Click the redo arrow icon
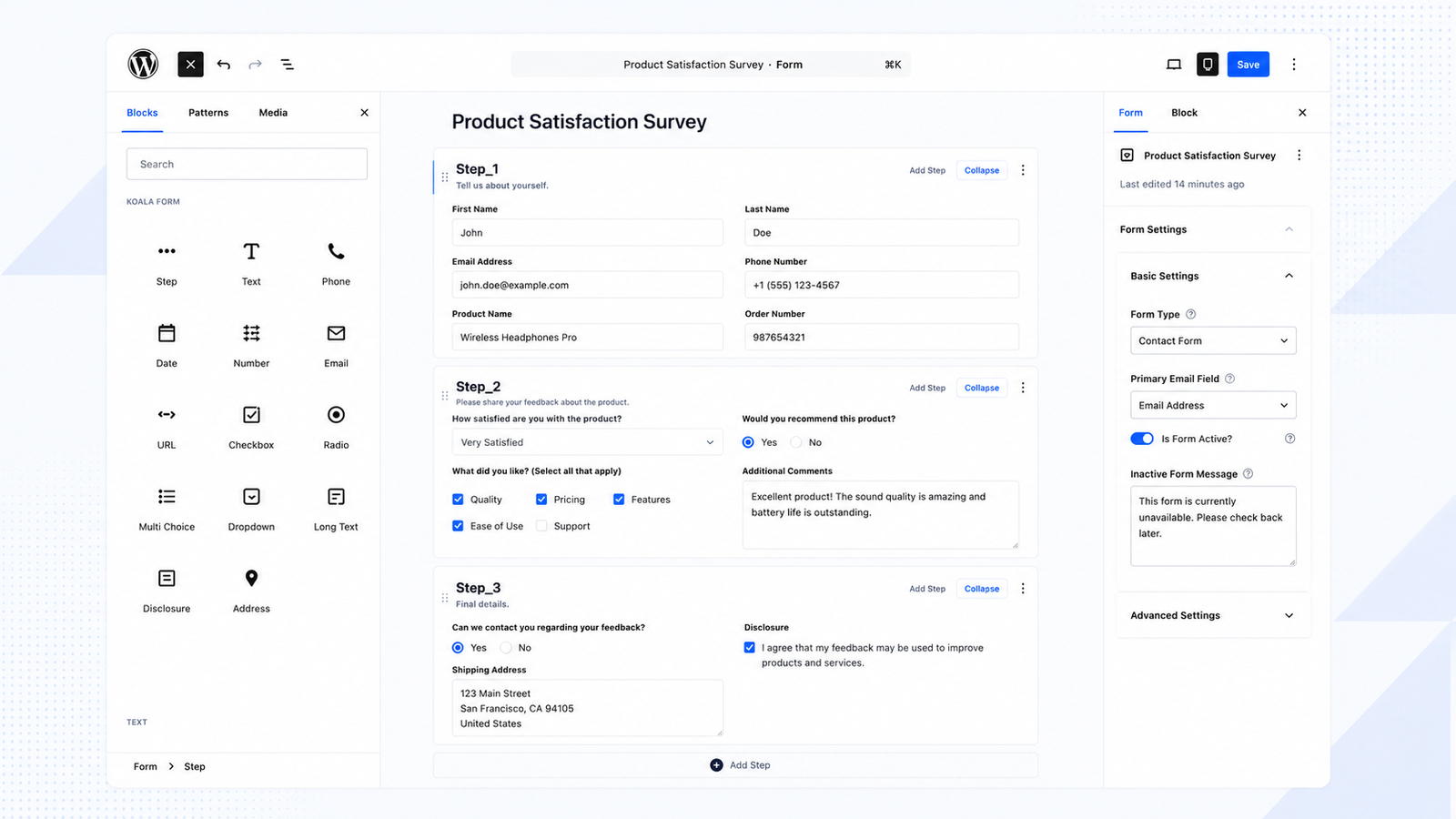The width and height of the screenshot is (1456, 819). pos(255,65)
